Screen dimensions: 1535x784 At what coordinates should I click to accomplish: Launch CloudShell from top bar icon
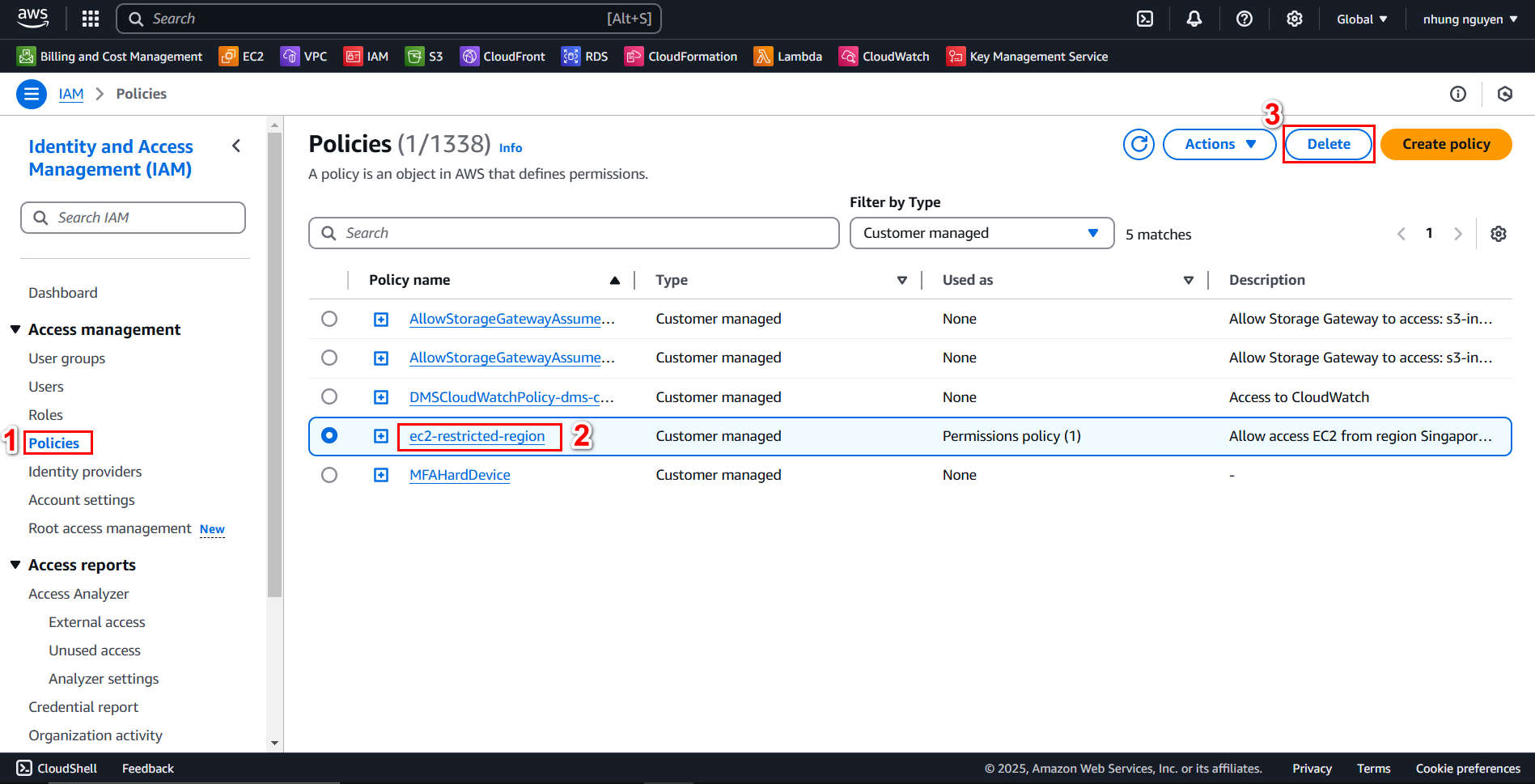tap(1145, 19)
